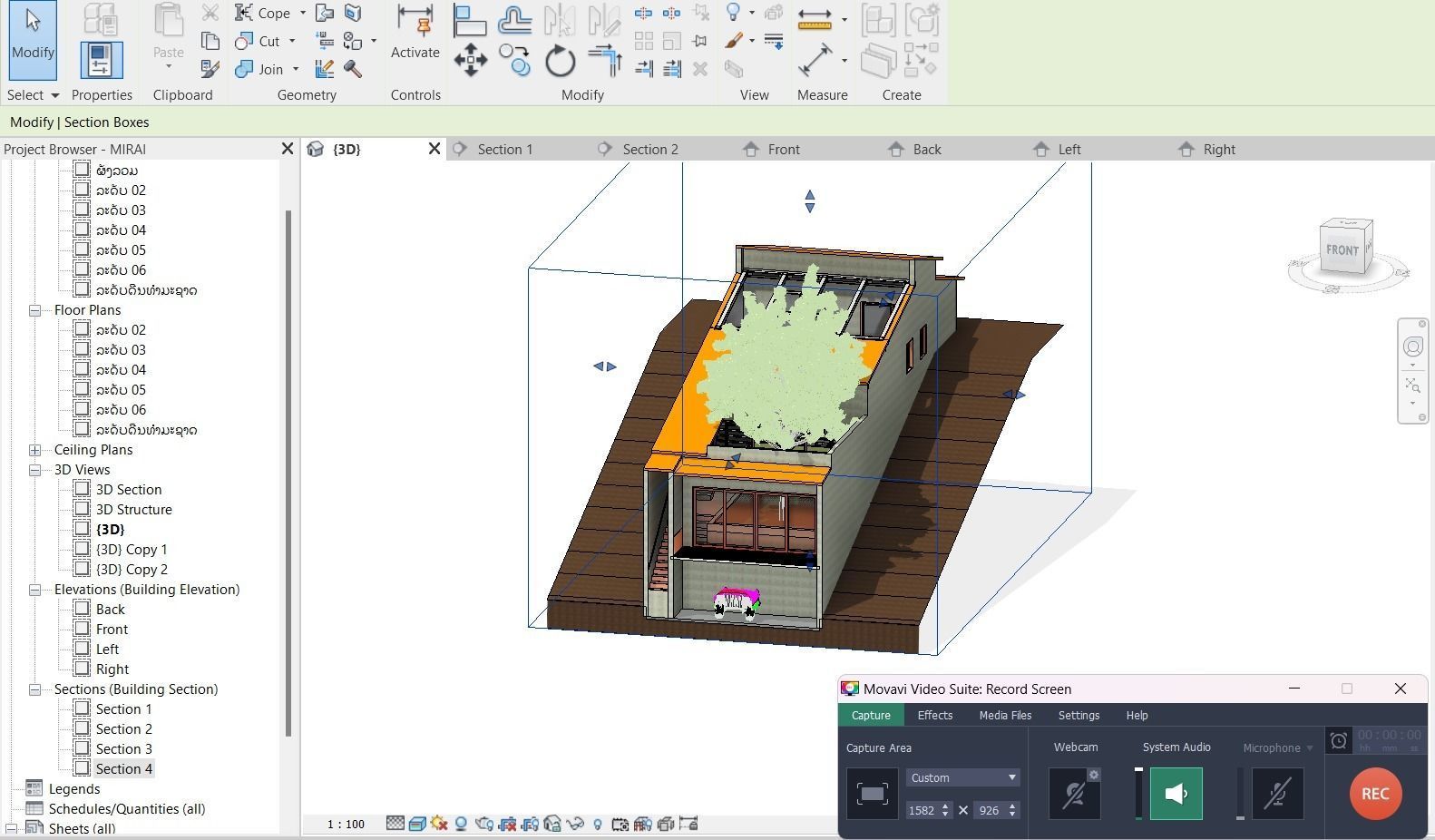Open the navigation wheel in navigation bar
The width and height of the screenshot is (1435, 840).
coord(1413,347)
